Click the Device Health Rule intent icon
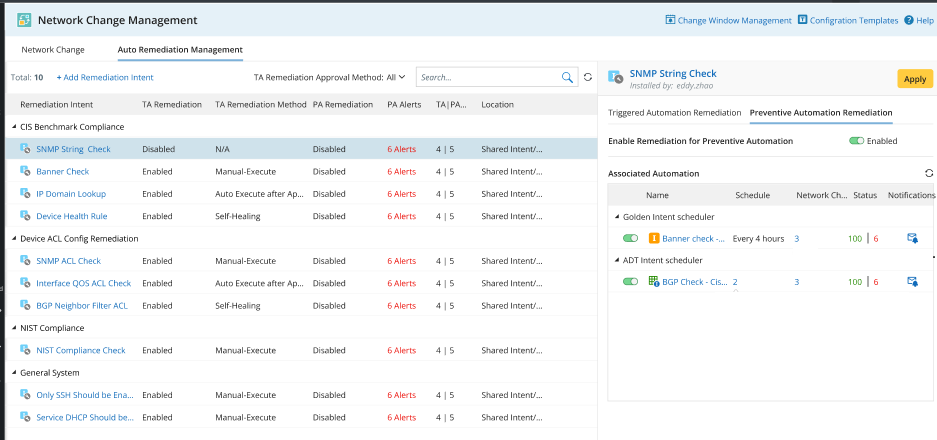This screenshot has height=440, width=937. click(24, 216)
